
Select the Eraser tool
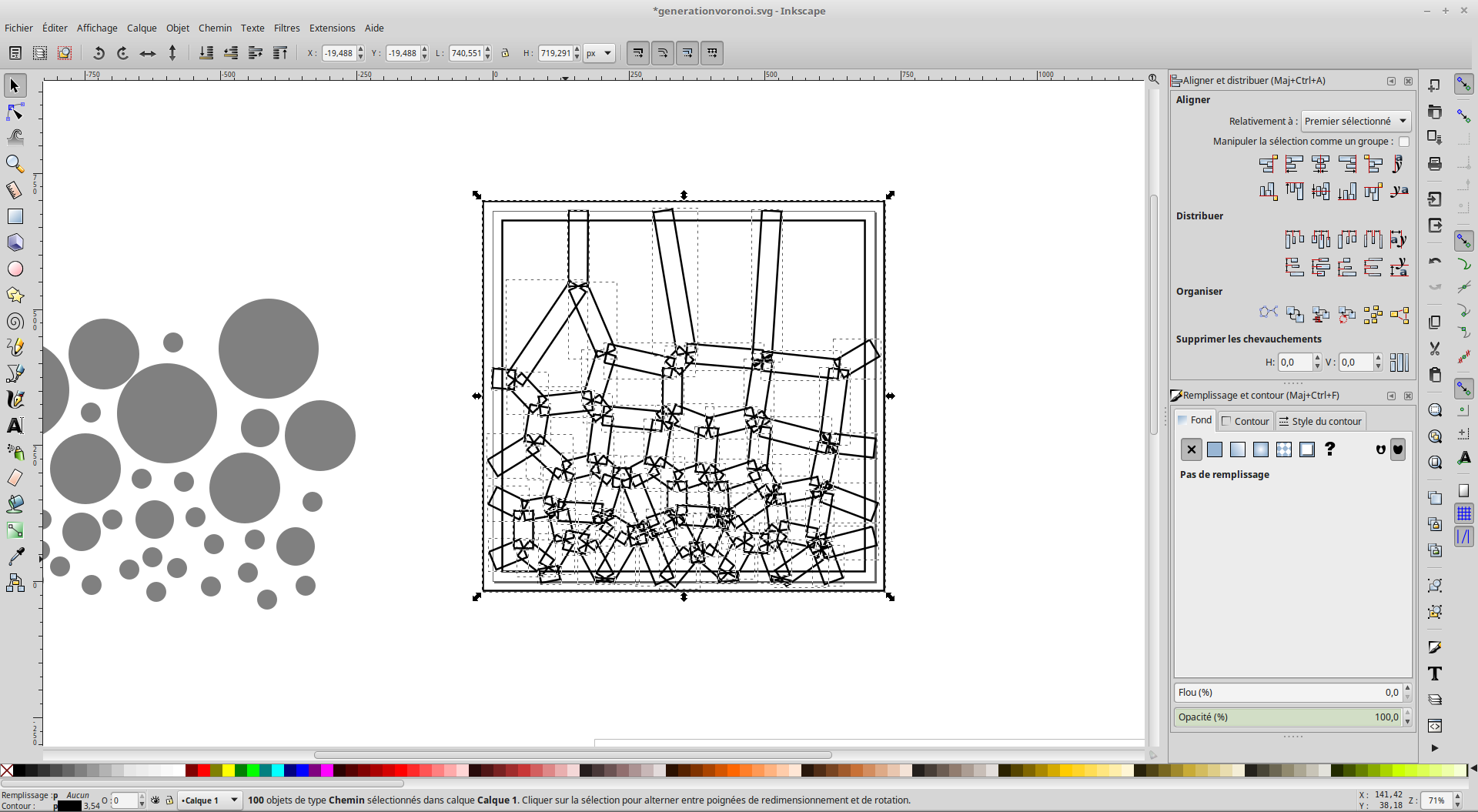pos(15,478)
